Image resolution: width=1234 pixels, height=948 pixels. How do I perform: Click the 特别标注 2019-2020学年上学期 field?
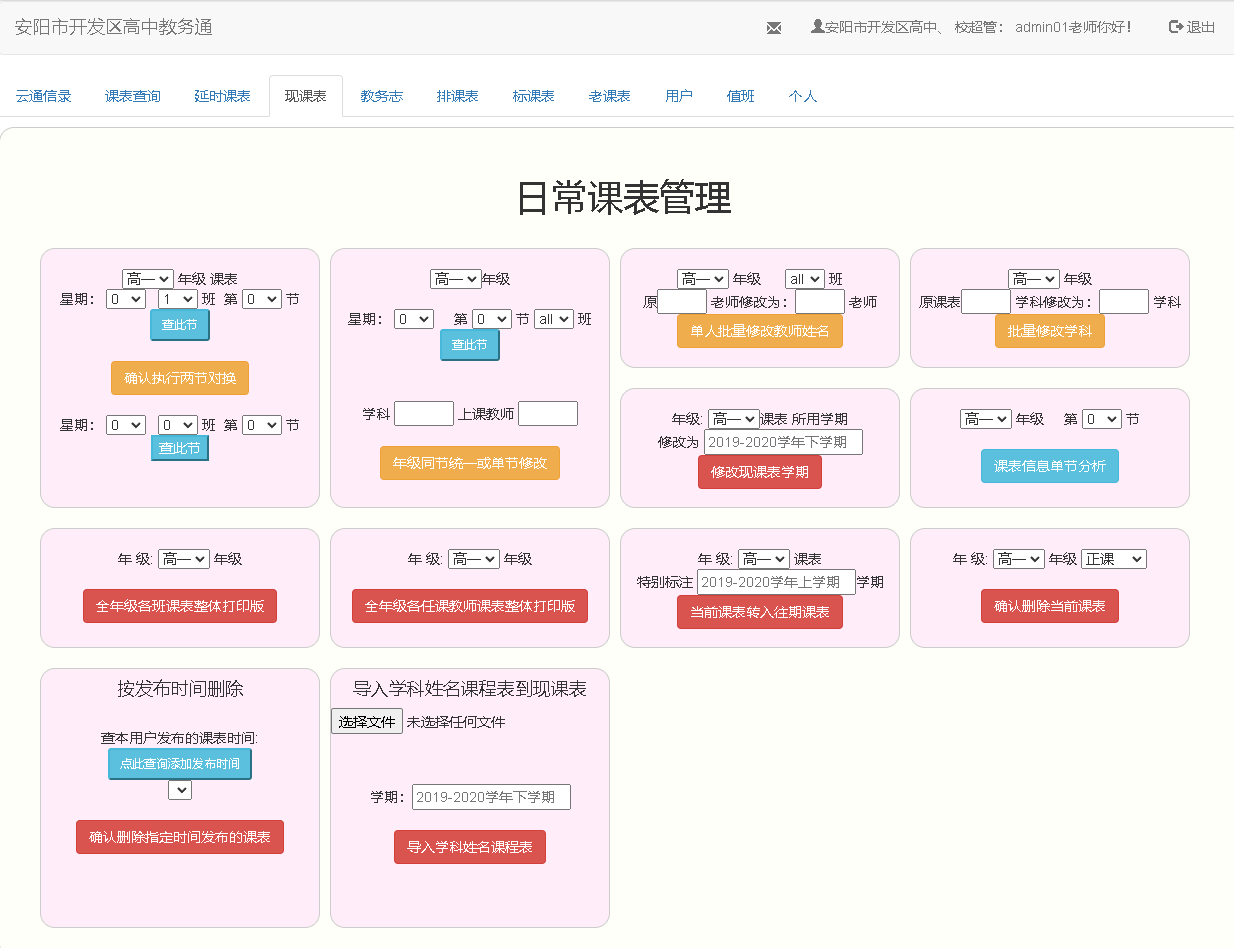776,582
